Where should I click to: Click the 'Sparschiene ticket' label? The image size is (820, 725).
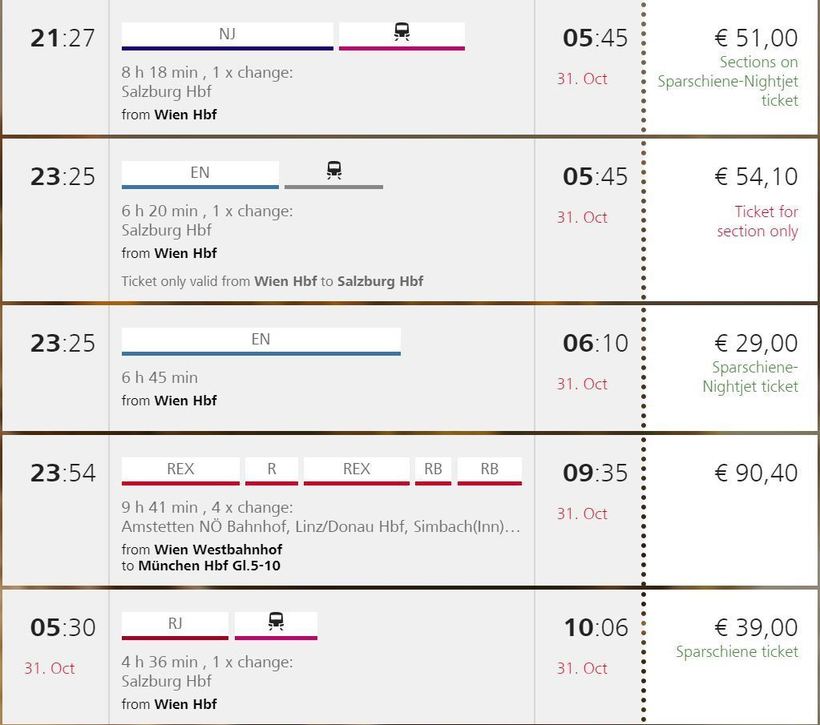pos(737,652)
